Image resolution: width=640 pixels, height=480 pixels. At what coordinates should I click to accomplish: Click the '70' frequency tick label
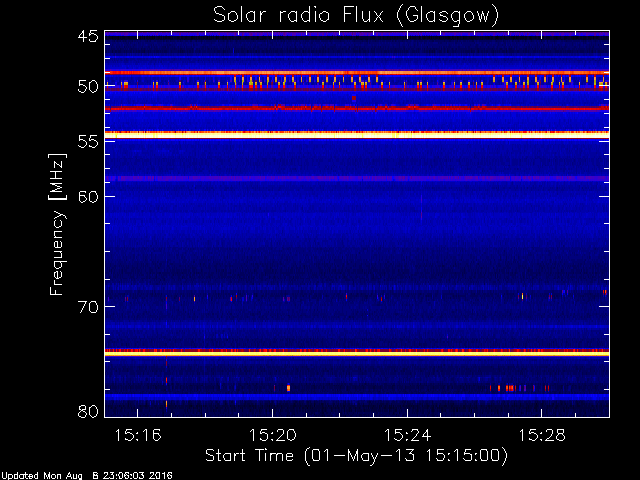88,307
